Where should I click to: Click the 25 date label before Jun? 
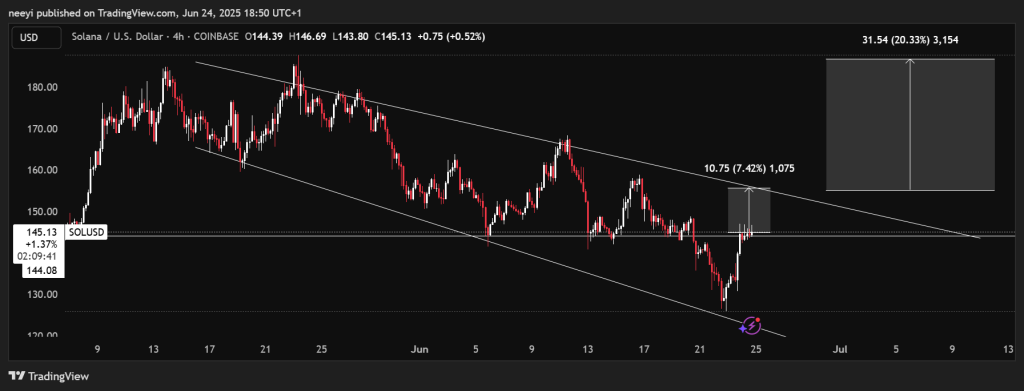coord(321,350)
